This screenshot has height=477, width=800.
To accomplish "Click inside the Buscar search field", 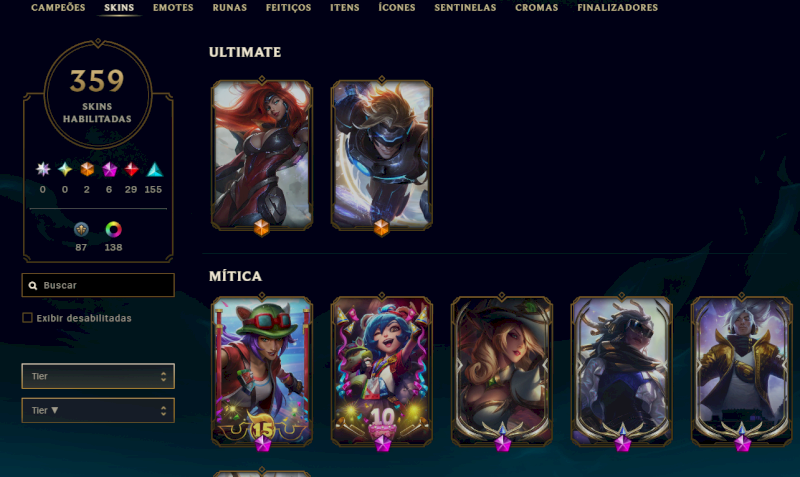I will click(x=98, y=285).
